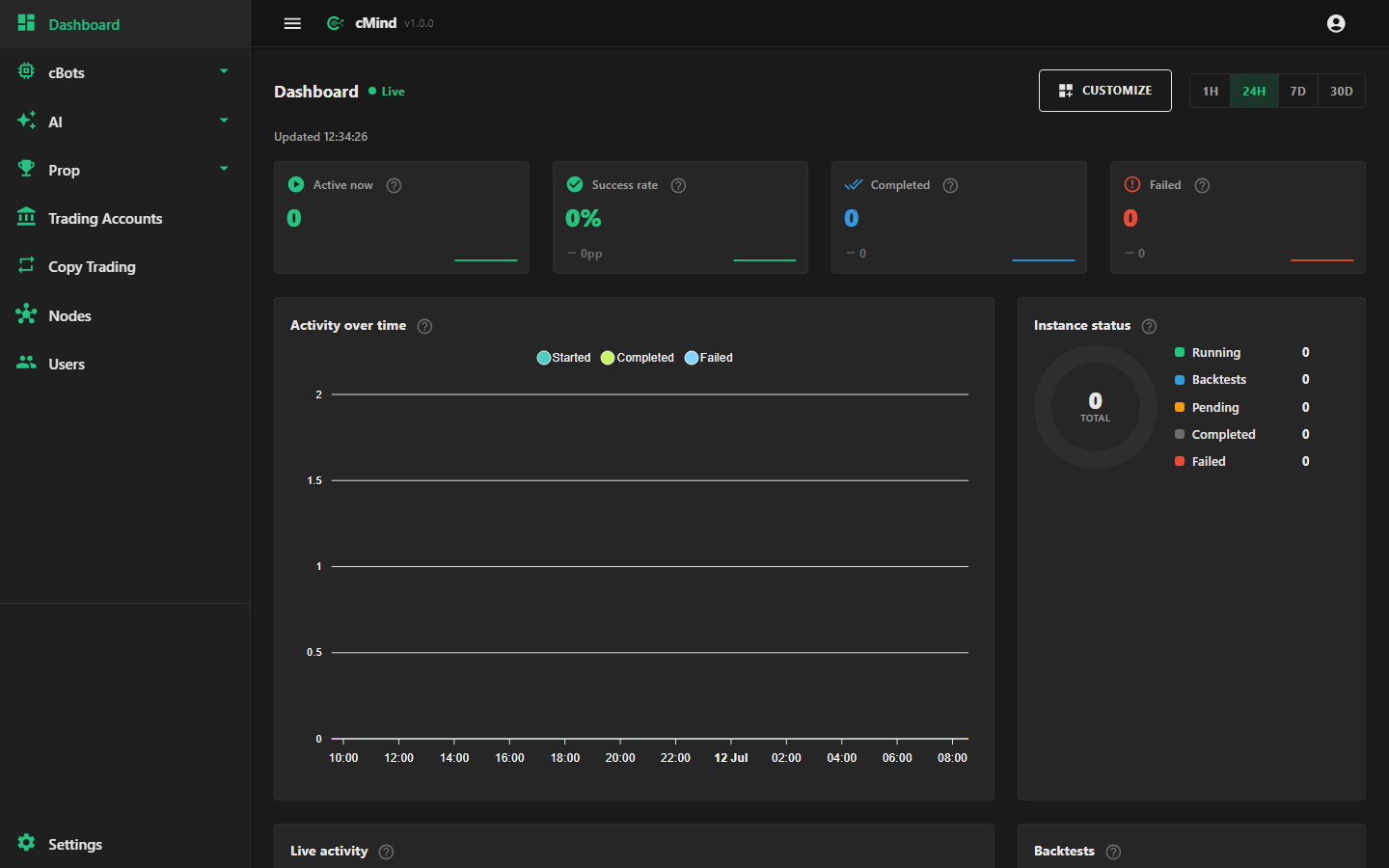The image size is (1389, 868).
Task: Click the help icon beside Completed card
Action: coord(950,185)
